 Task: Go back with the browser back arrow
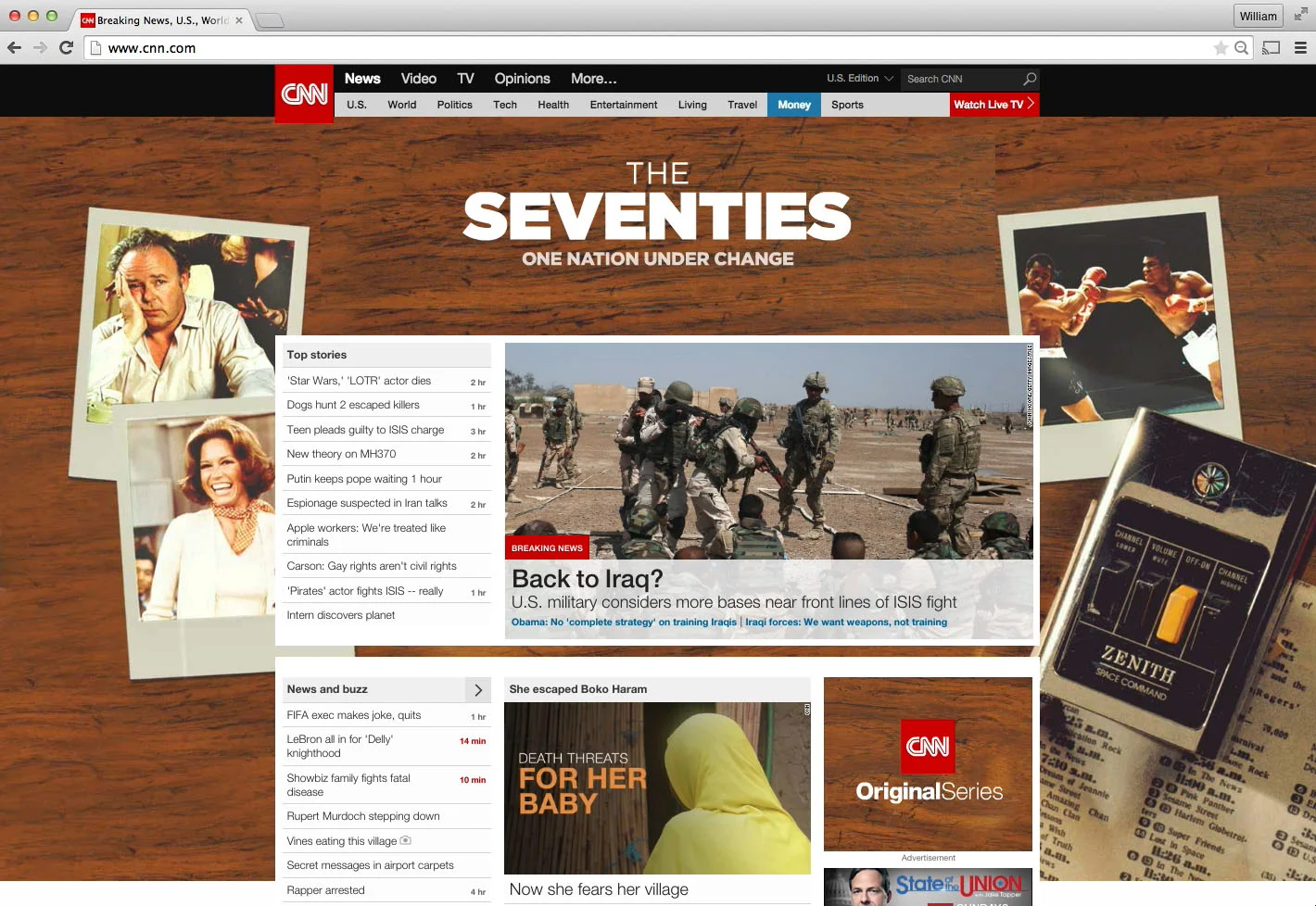tap(14, 47)
